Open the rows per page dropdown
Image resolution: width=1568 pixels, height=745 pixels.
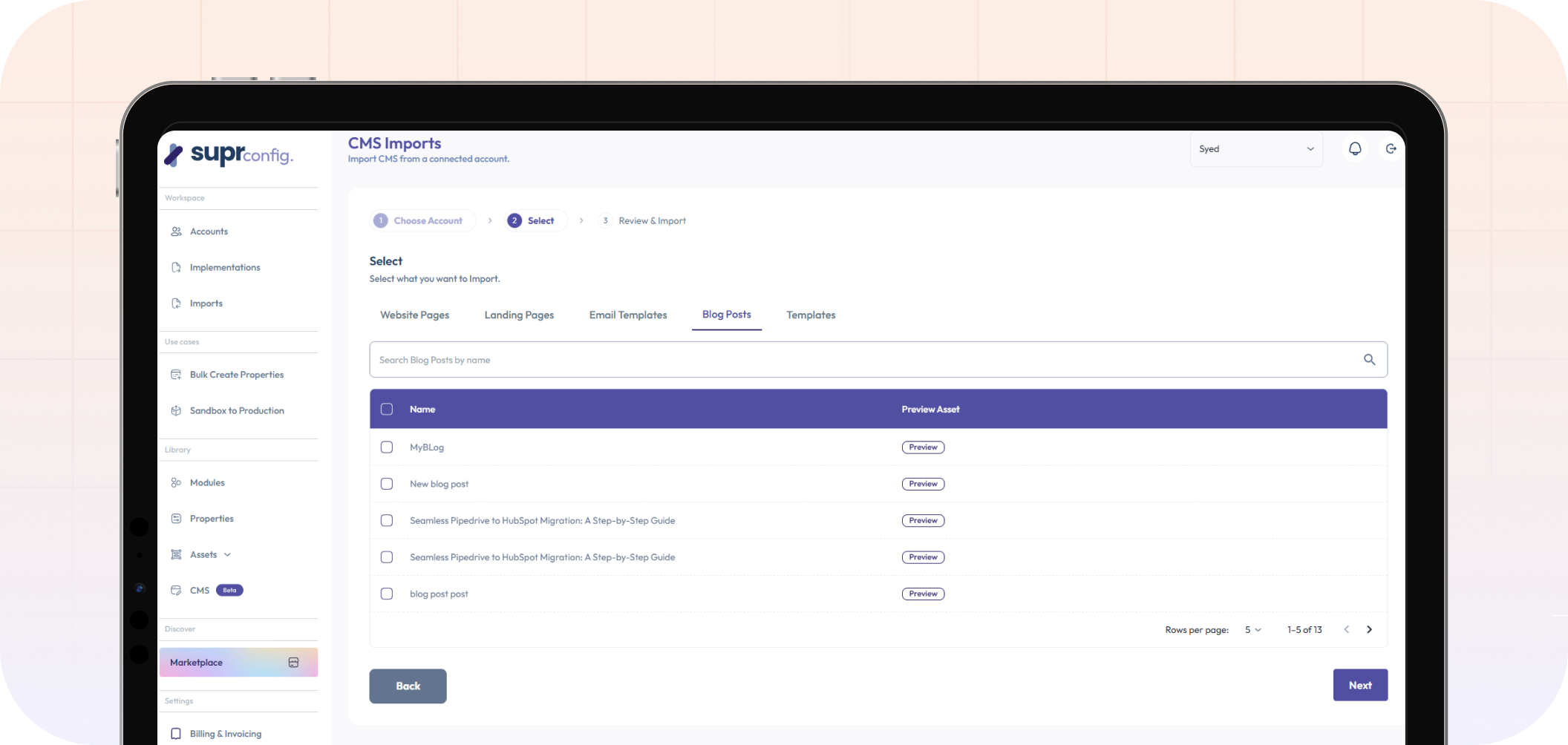tap(1252, 630)
